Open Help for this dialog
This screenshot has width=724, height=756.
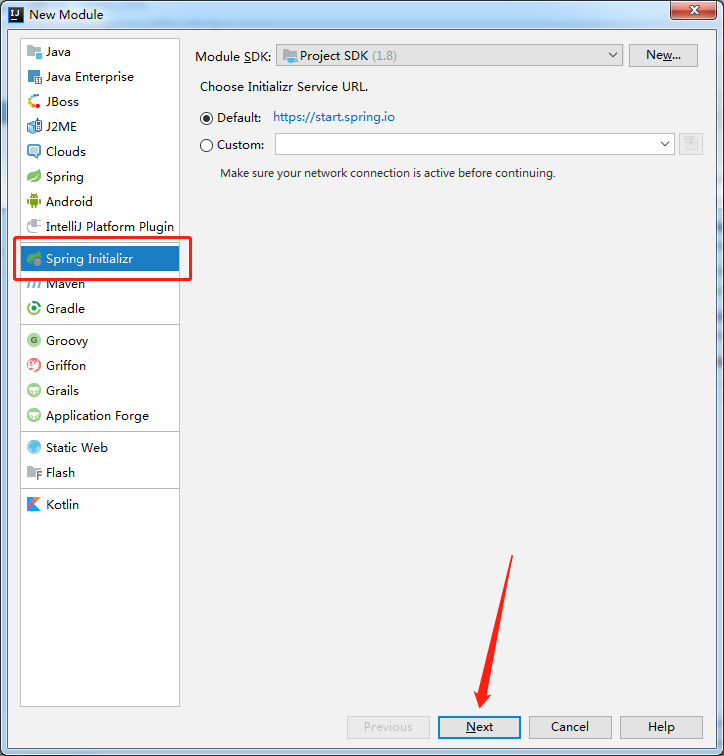tap(661, 727)
